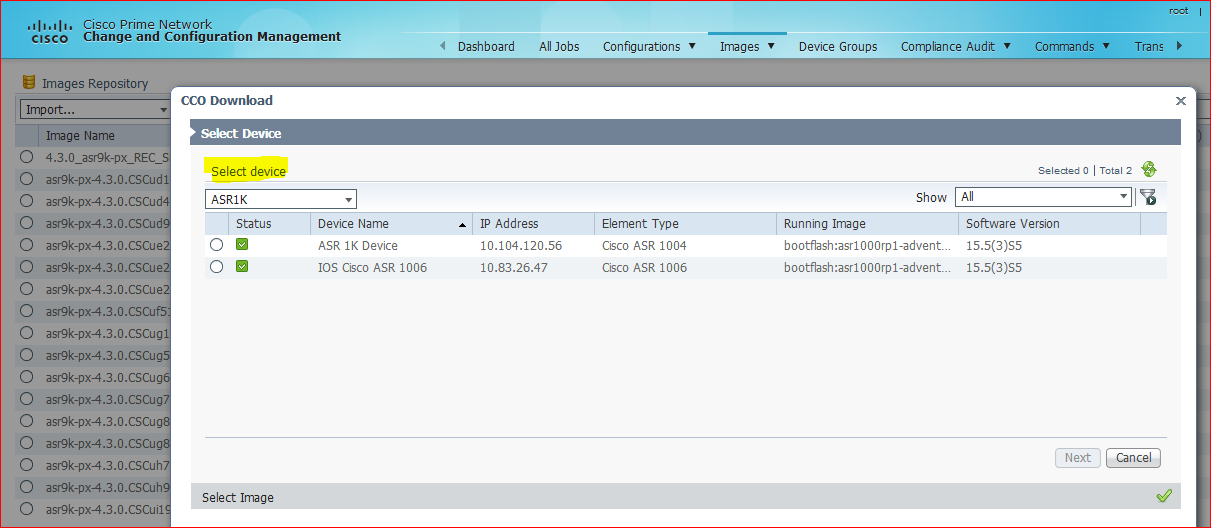The height and width of the screenshot is (528, 1211).
Task: Click asr9k-px-4.3.0.CSCui19 image name in repository
Action: (x=108, y=509)
